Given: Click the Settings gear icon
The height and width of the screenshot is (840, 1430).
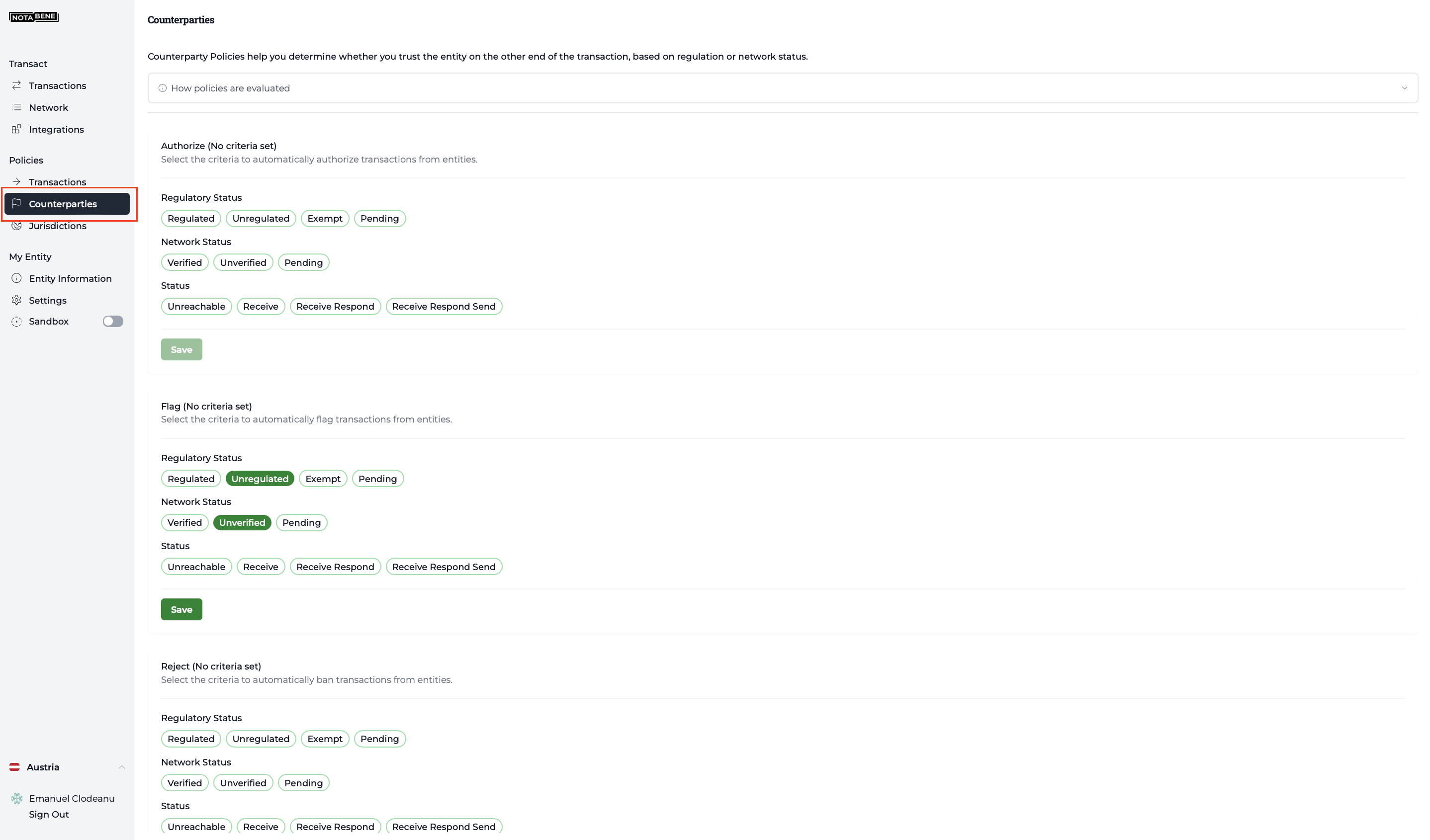Looking at the screenshot, I should (16, 300).
